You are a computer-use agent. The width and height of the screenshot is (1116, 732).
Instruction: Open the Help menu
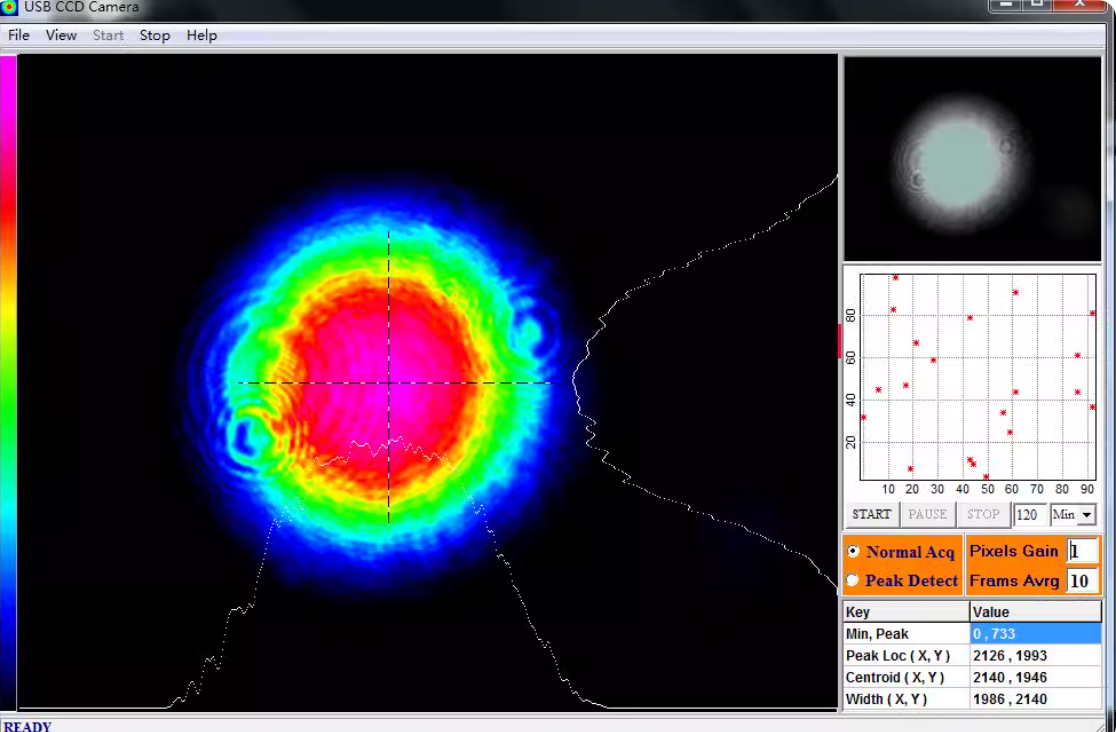[x=201, y=35]
